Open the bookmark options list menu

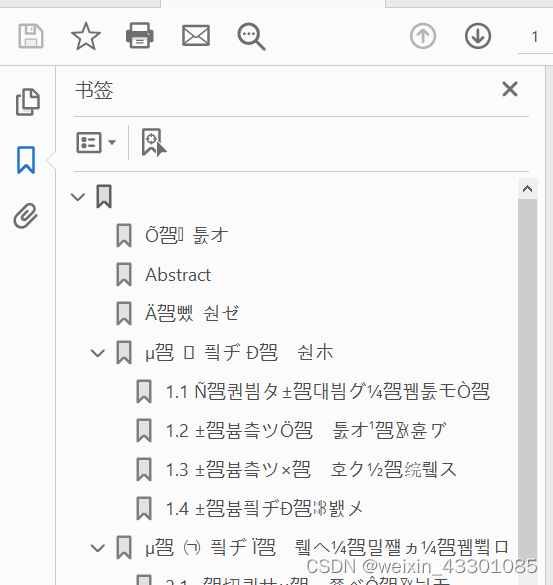[x=96, y=143]
